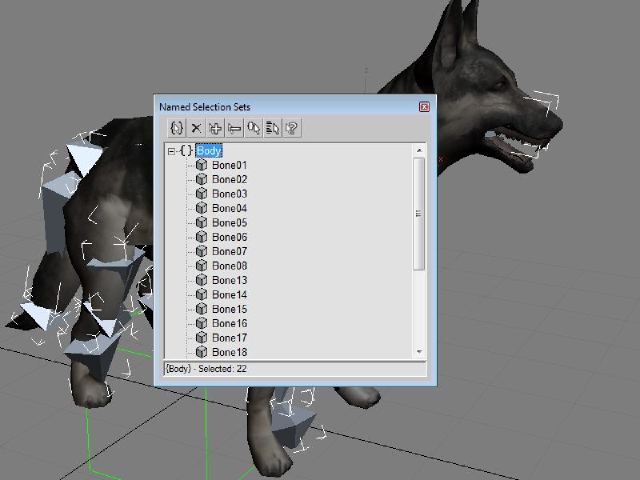Click the cube icon next to Bone06

pos(201,237)
